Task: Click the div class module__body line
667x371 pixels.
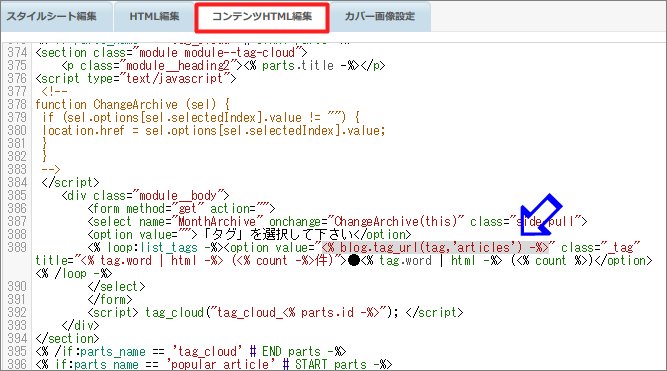Action: pyautogui.click(x=145, y=195)
